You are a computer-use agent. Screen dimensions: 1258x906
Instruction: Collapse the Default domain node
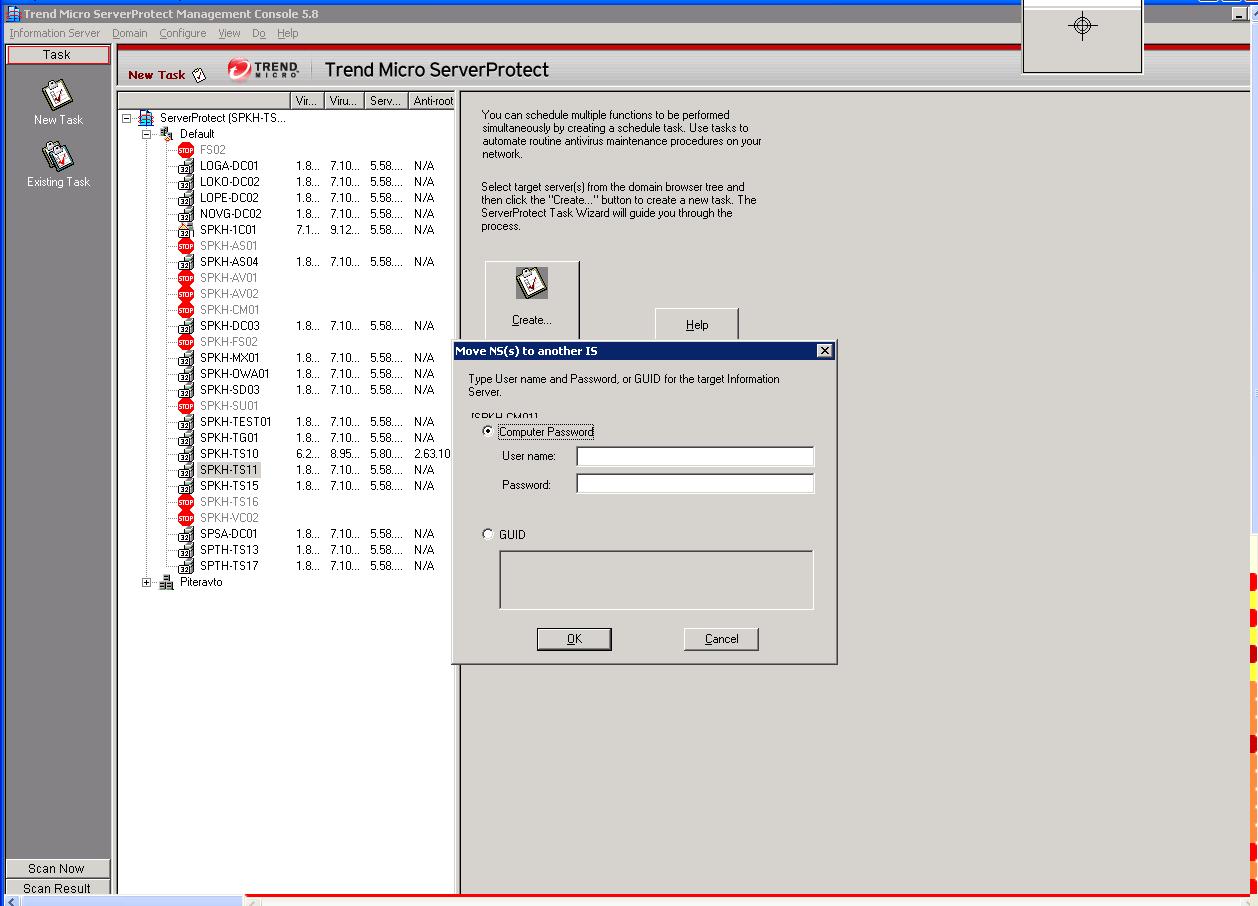coord(147,134)
